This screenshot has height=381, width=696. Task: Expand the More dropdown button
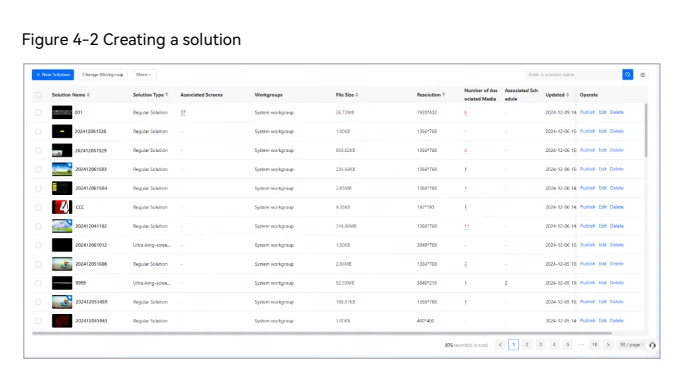point(144,75)
